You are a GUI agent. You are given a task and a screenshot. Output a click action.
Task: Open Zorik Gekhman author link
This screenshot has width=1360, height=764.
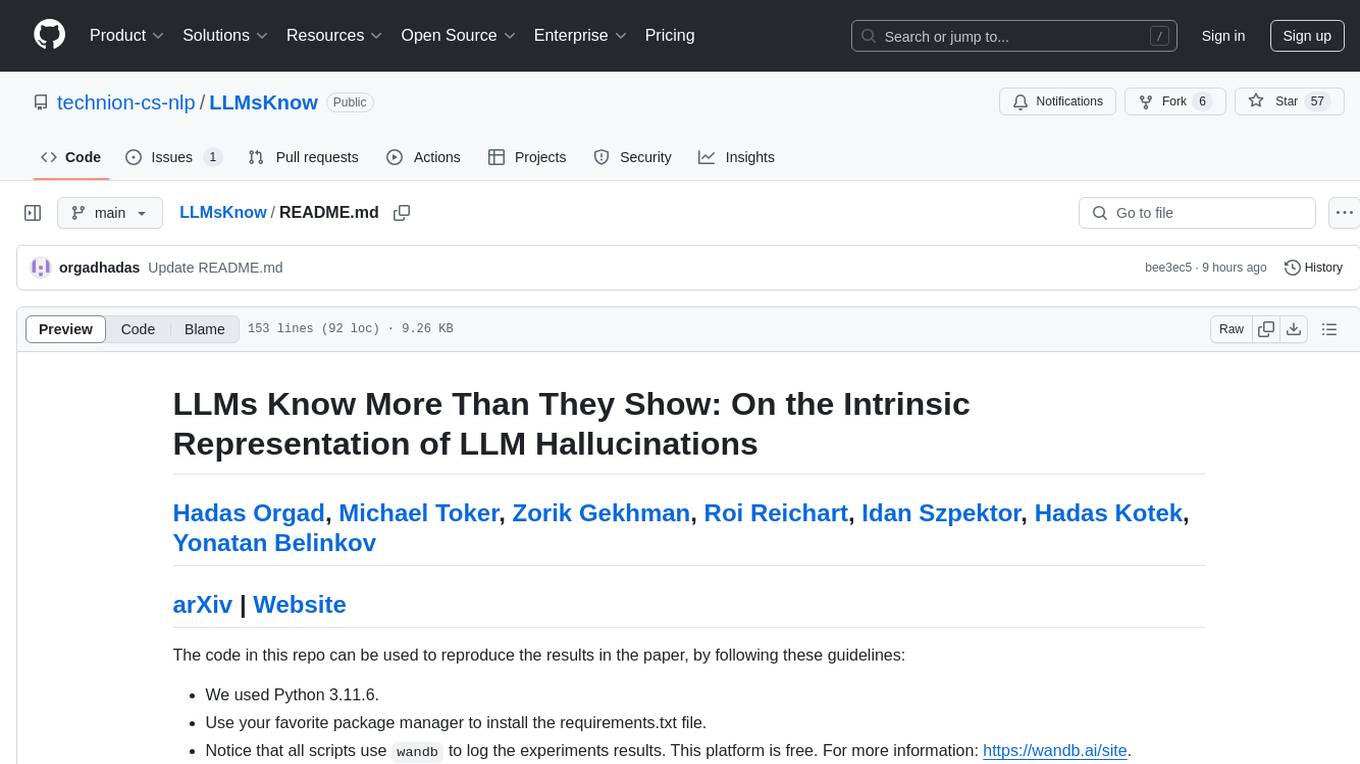pyautogui.click(x=601, y=513)
